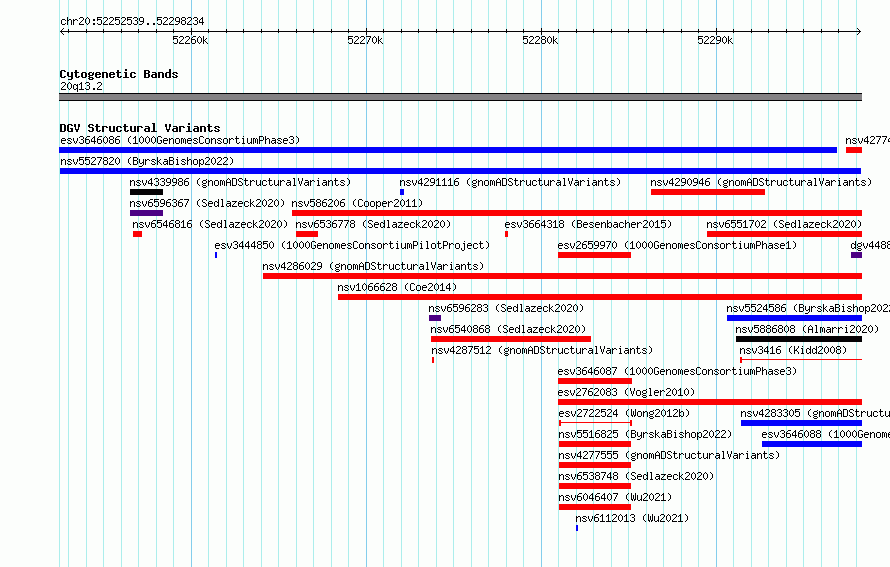Select the red esv2762083 variant bar
Viewport: 890px width, 567px height.
(710, 402)
